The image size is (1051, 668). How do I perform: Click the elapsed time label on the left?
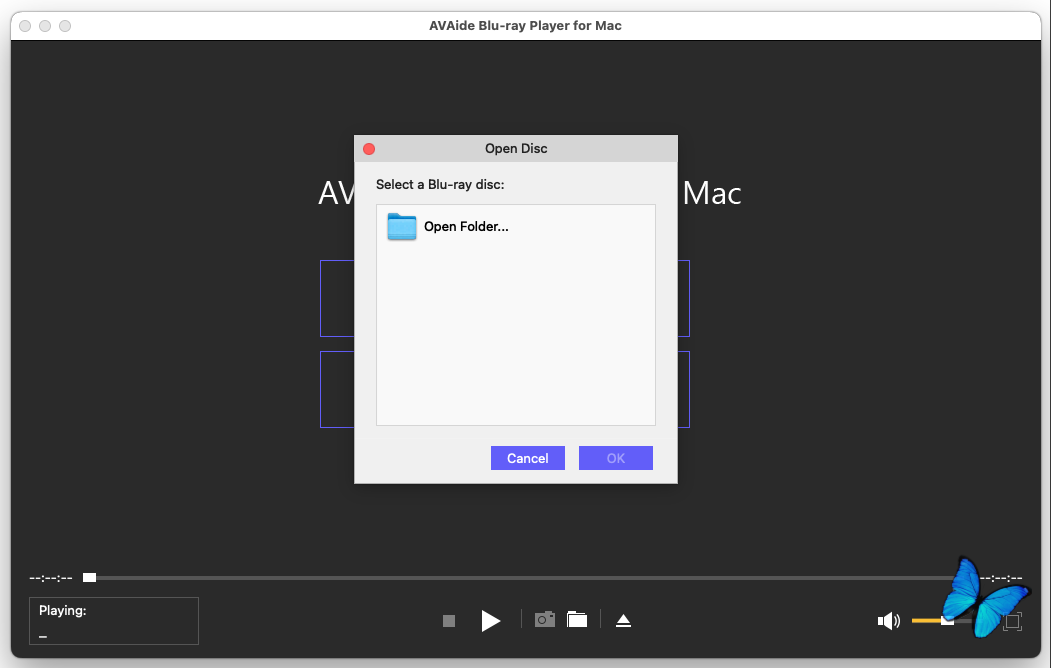point(51,578)
